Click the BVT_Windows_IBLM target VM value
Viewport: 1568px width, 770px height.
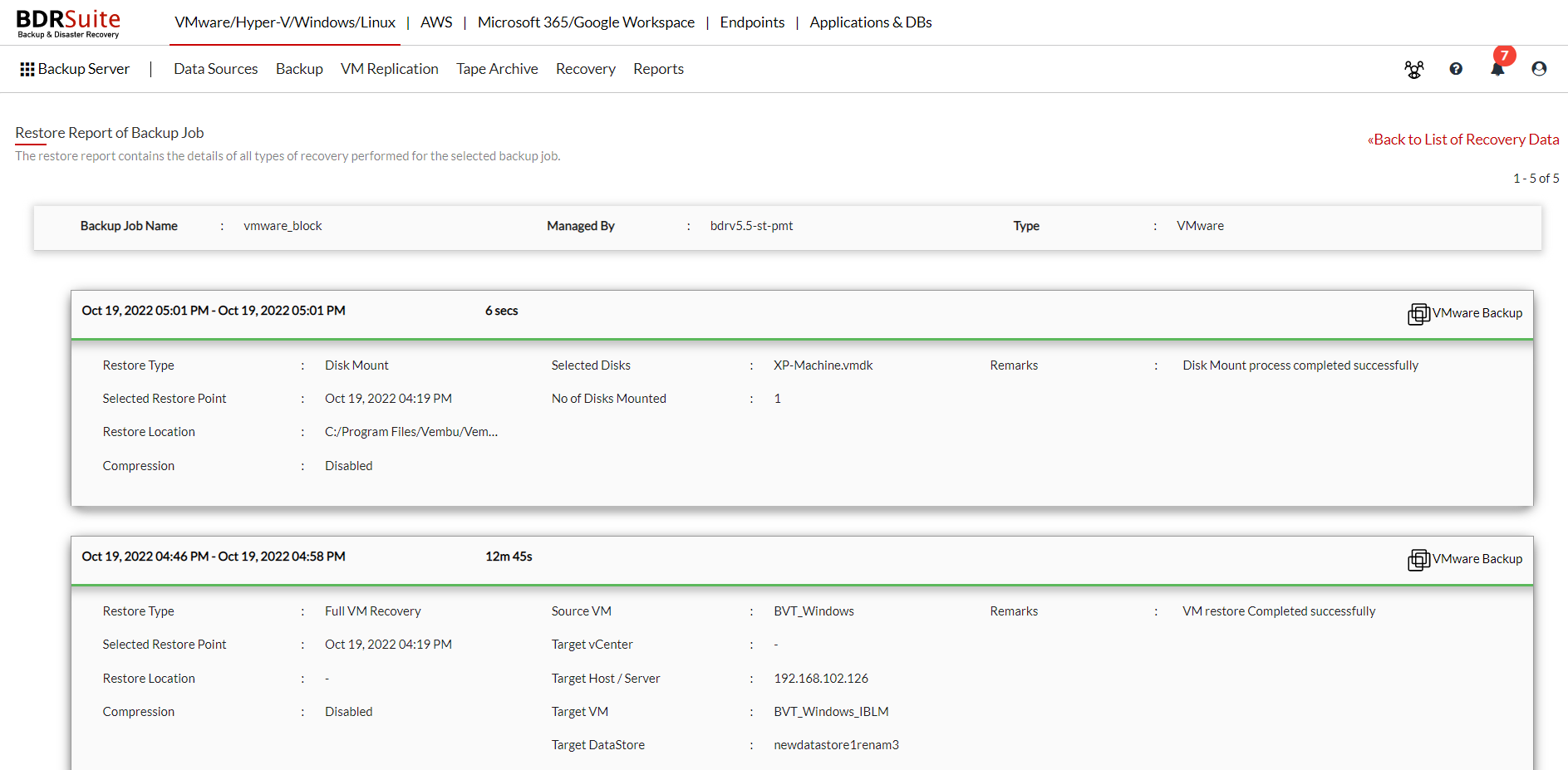pos(832,712)
